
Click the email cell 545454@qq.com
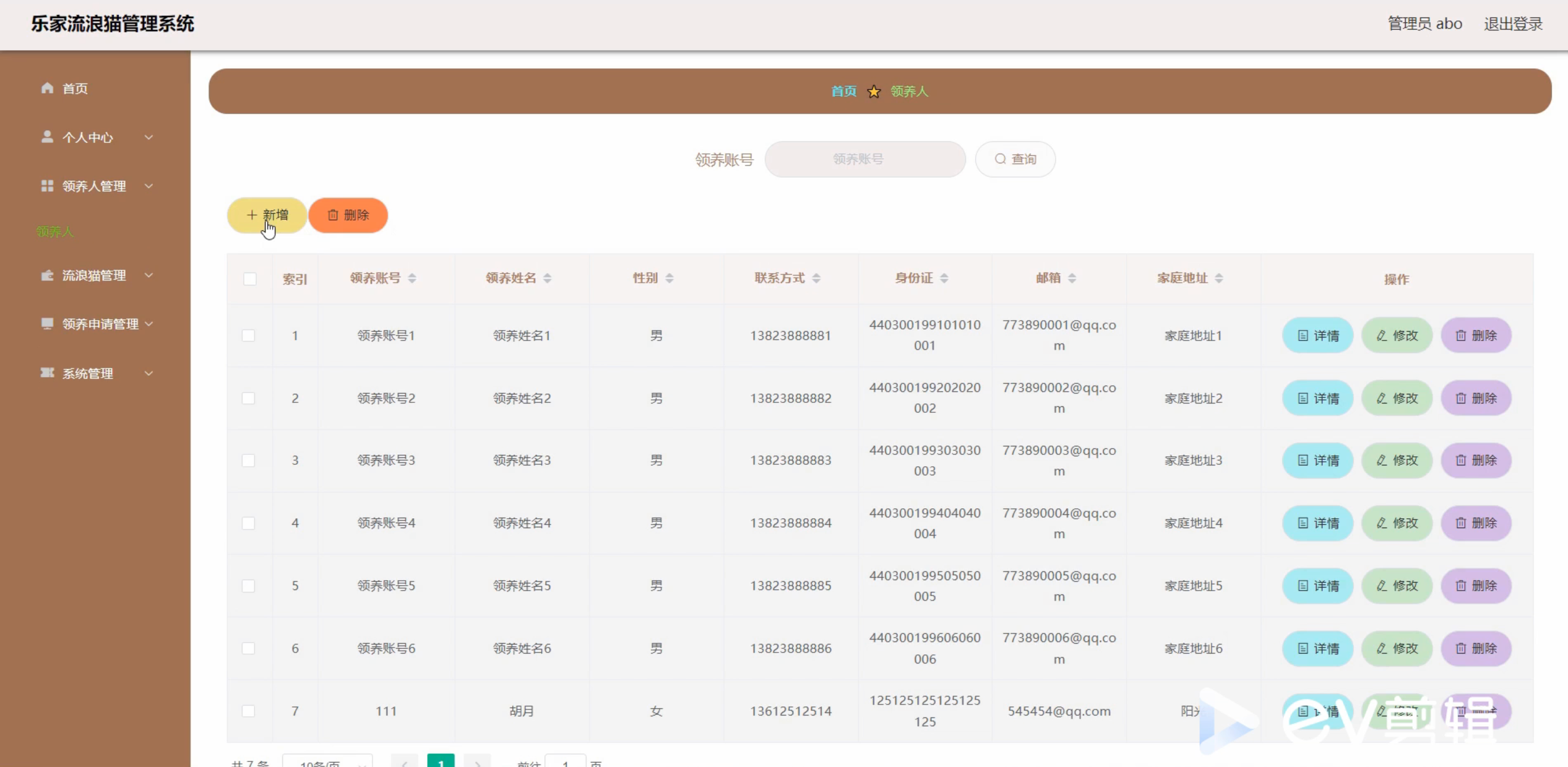pyautogui.click(x=1059, y=711)
